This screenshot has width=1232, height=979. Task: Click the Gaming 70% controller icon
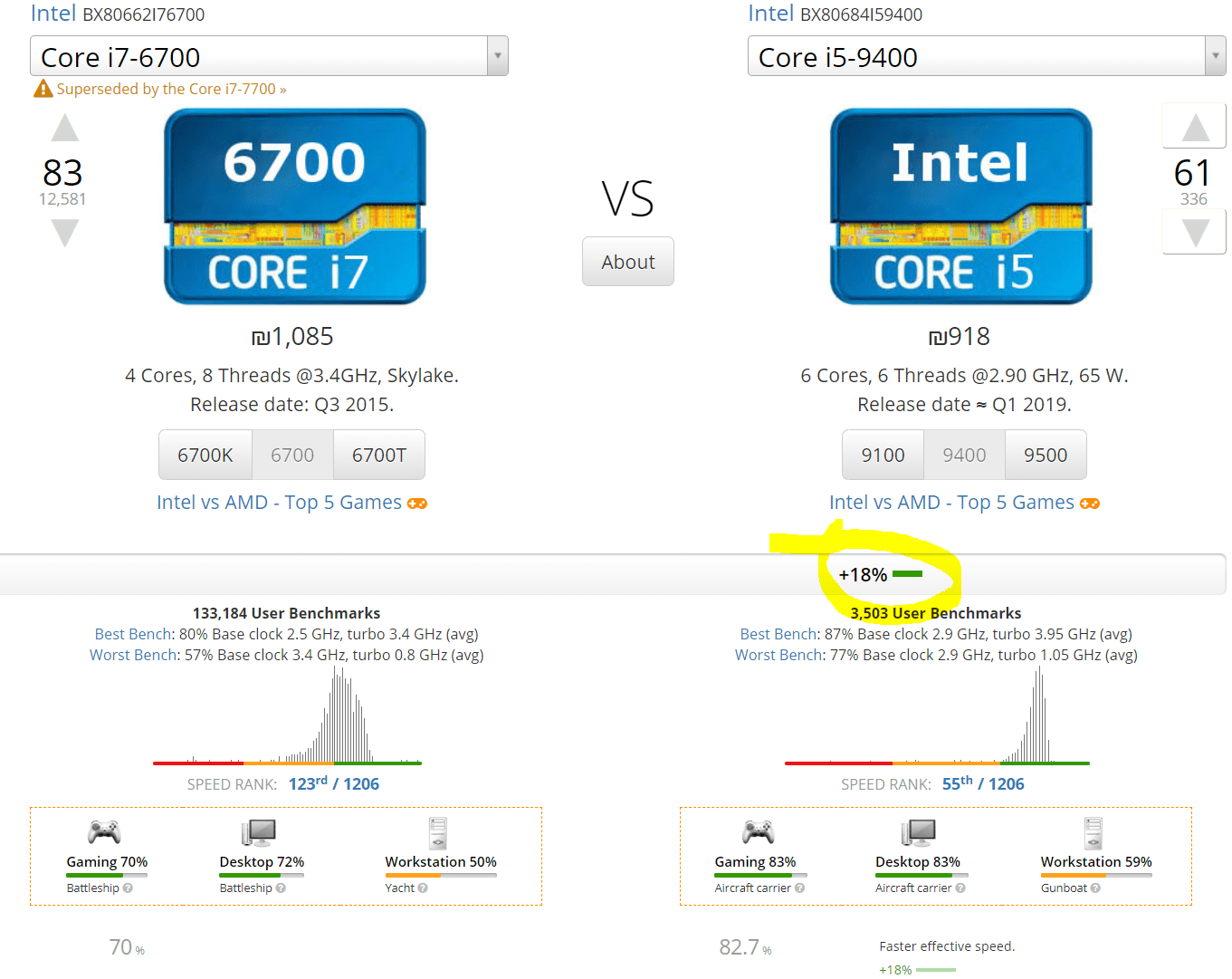coord(104,831)
